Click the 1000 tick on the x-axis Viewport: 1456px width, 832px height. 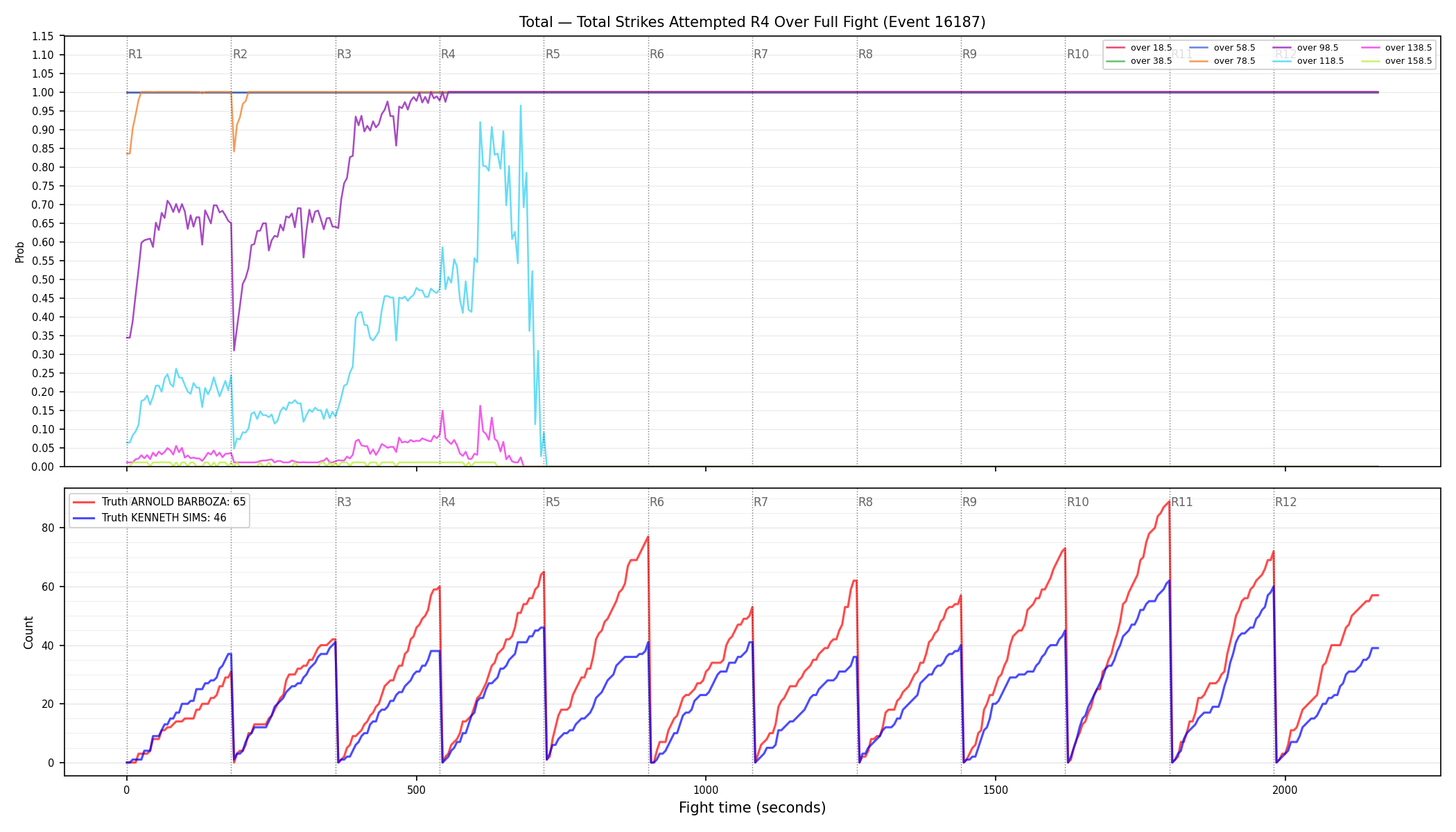click(x=706, y=789)
